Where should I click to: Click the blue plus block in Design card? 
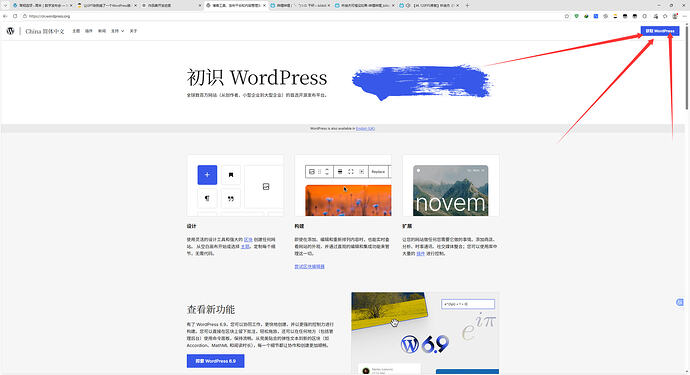click(x=207, y=175)
